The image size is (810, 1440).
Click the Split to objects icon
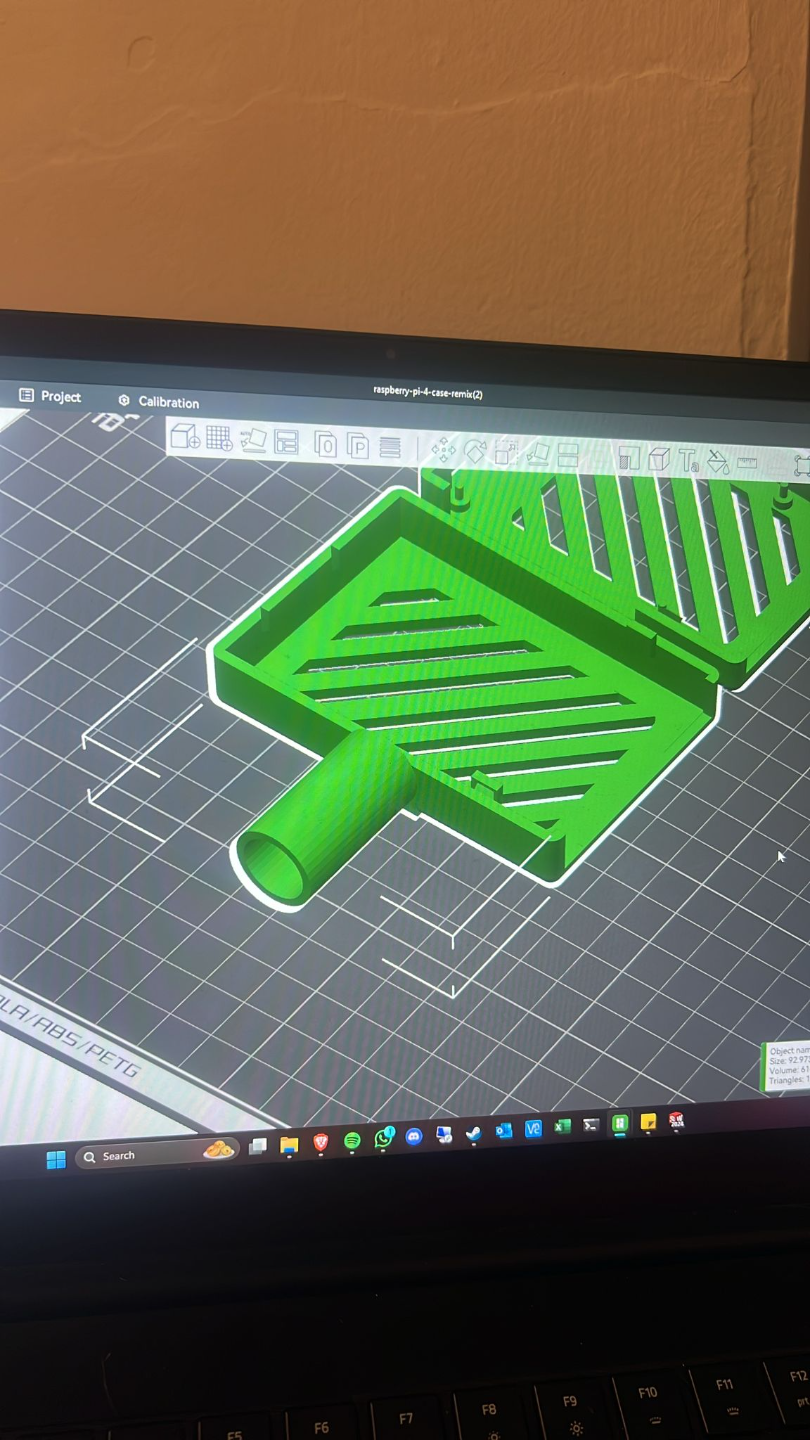(x=325, y=444)
